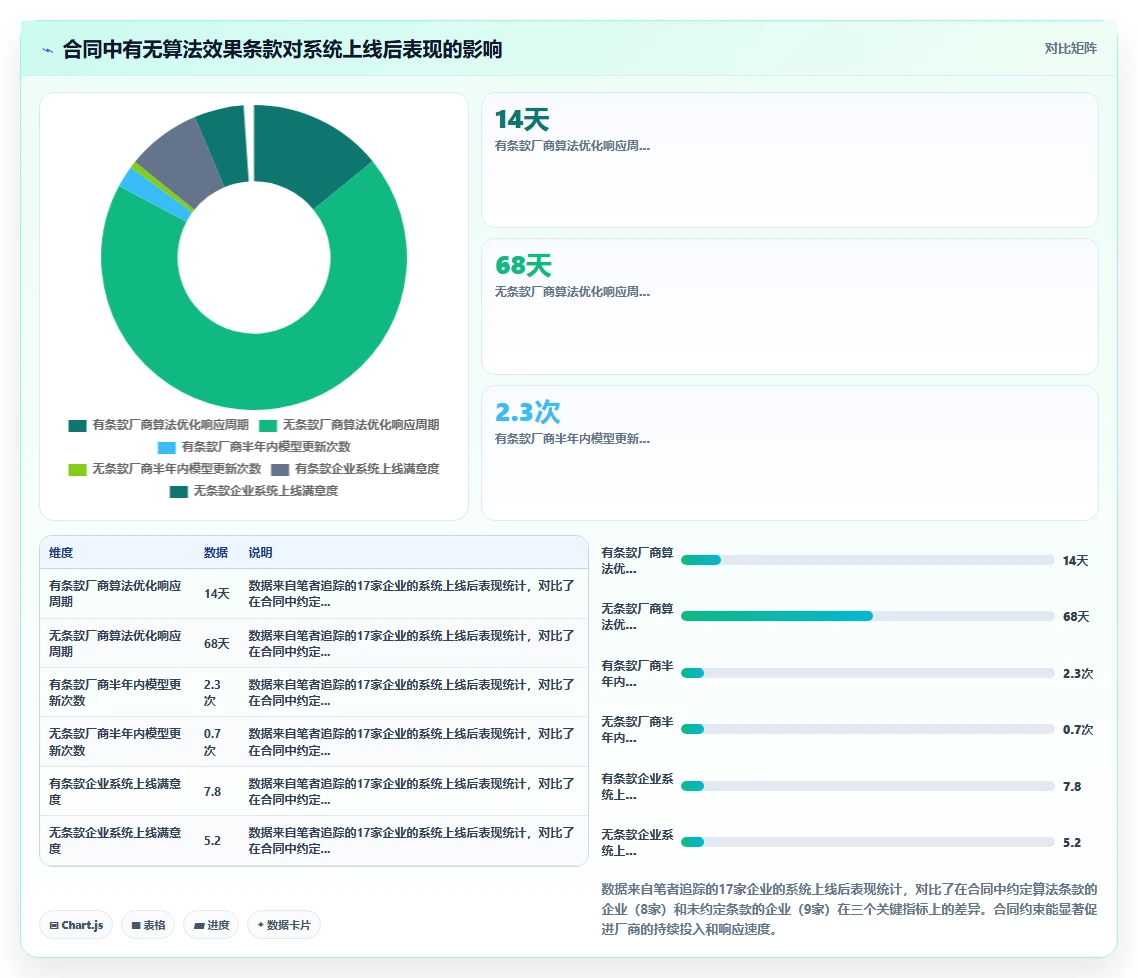Image resolution: width=1138 pixels, height=978 pixels.
Task: Click the dashboard title 合同中有无算法效果条款
Action: click(x=282, y=49)
